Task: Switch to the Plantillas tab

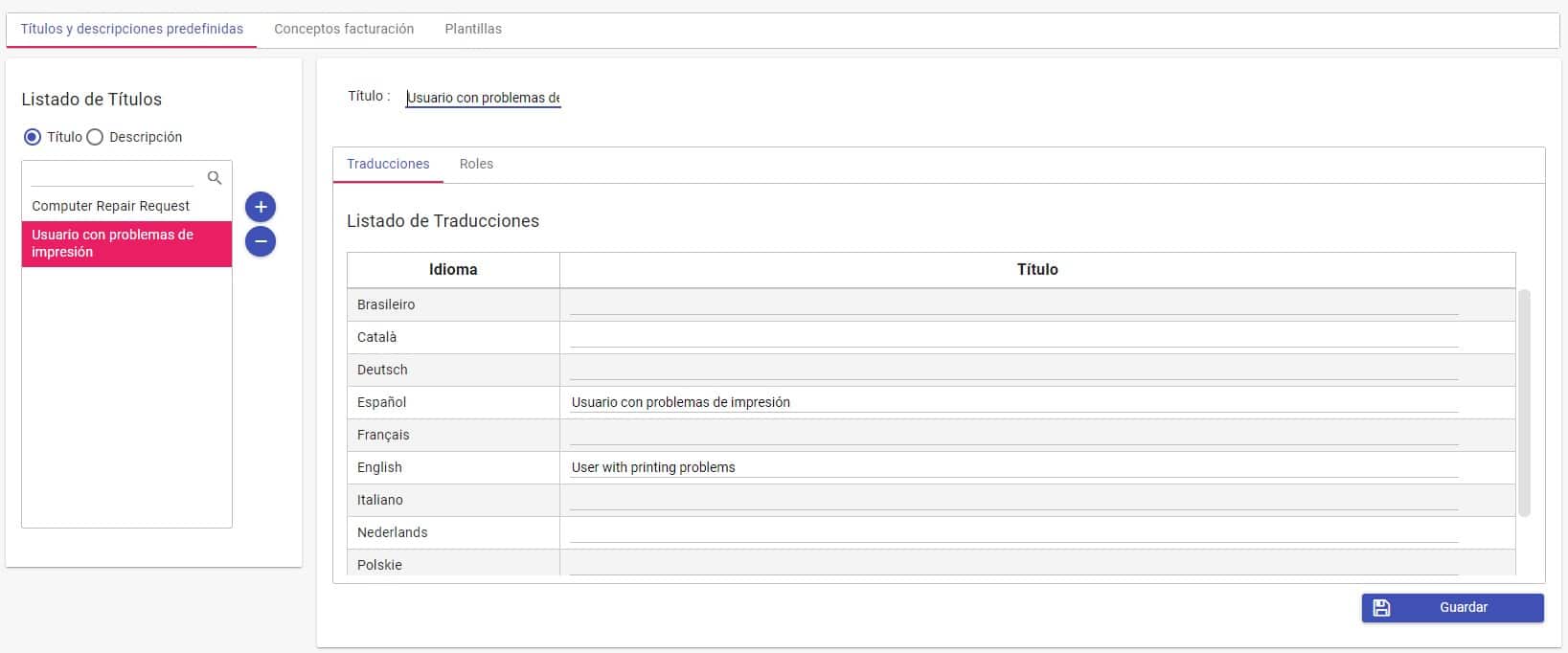Action: (473, 29)
